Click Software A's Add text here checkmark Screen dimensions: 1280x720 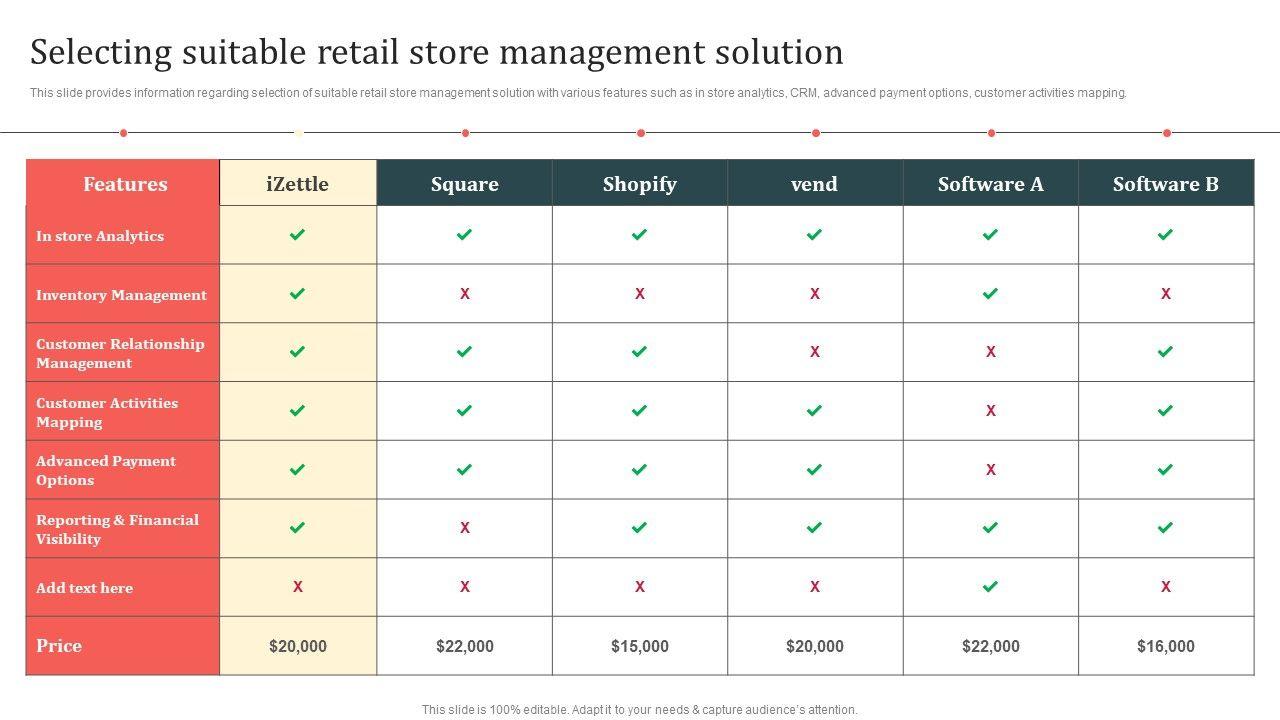pos(990,587)
